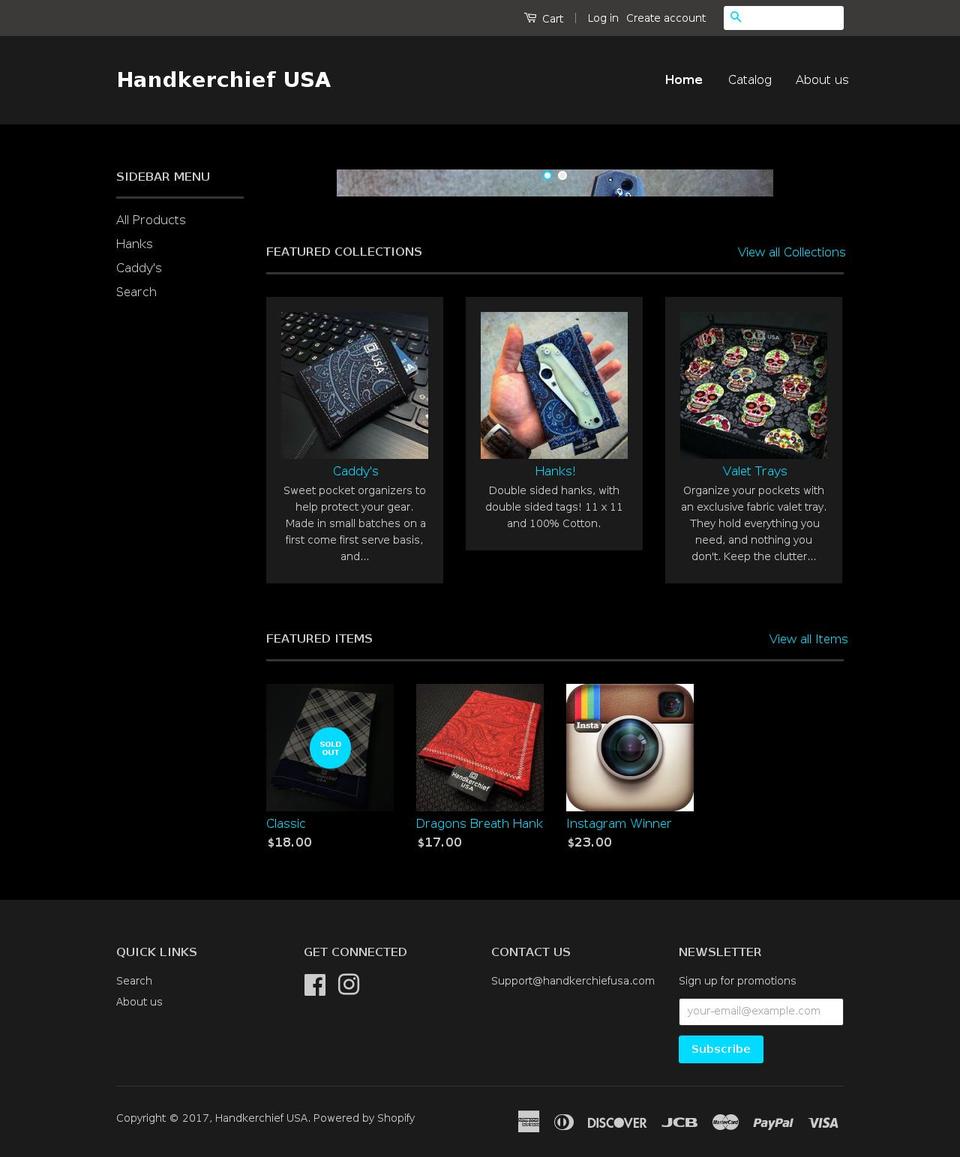Click the Hanks knife-in-hand image

pyautogui.click(x=554, y=385)
